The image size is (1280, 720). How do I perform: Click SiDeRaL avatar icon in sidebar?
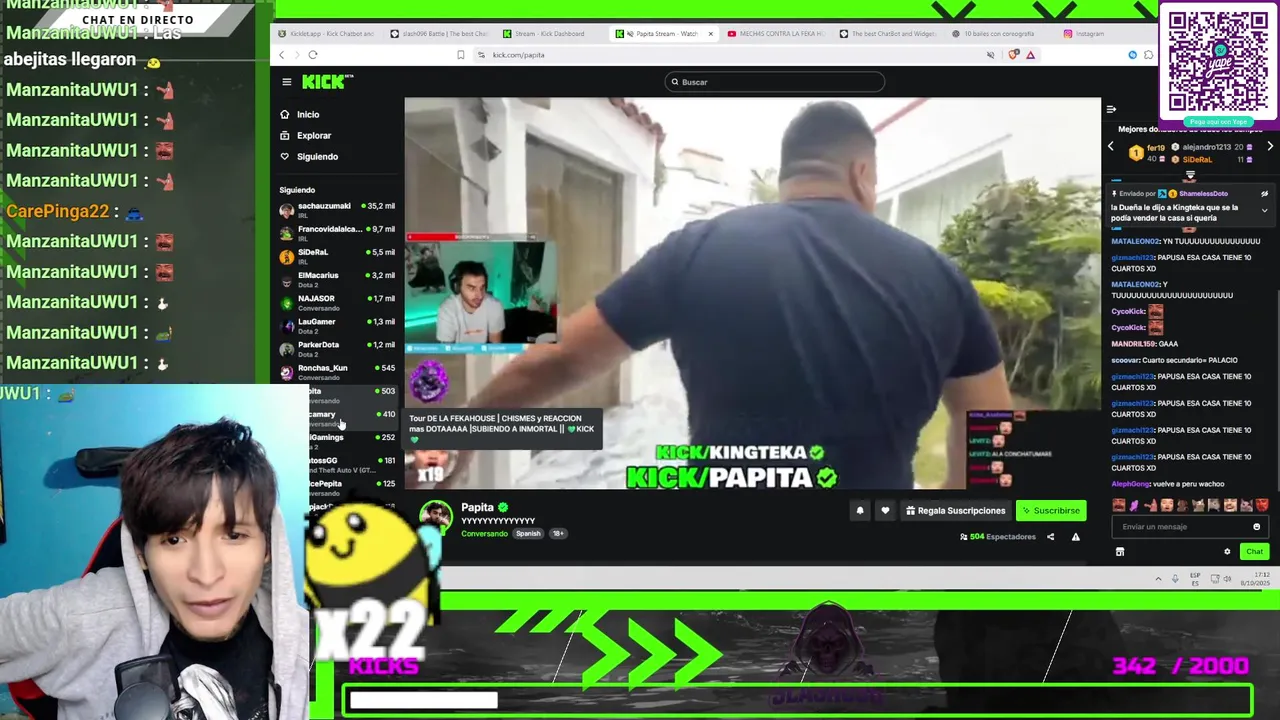287,256
